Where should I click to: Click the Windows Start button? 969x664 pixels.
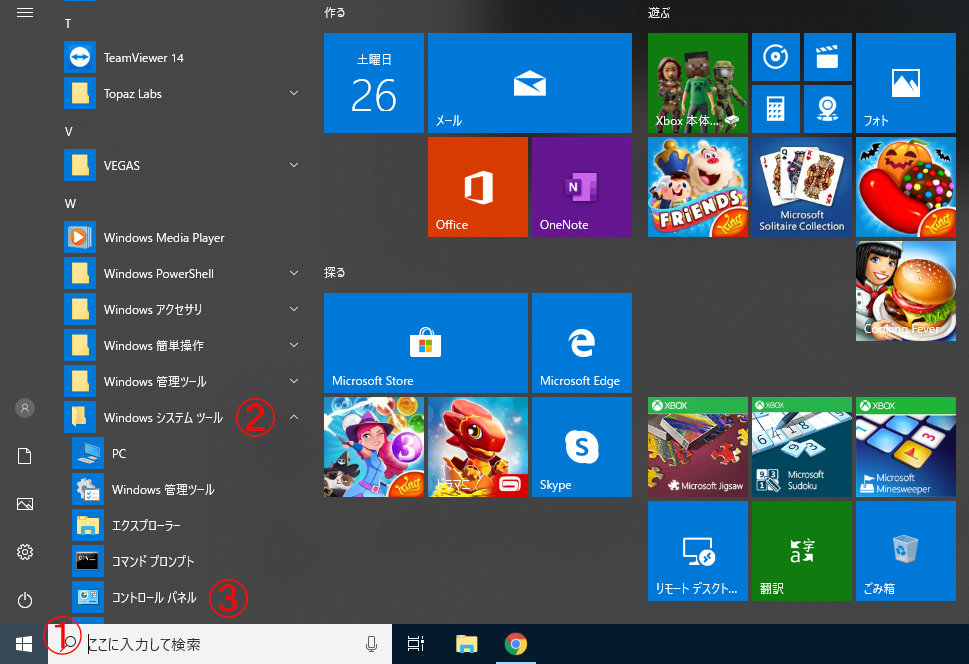click(24, 644)
